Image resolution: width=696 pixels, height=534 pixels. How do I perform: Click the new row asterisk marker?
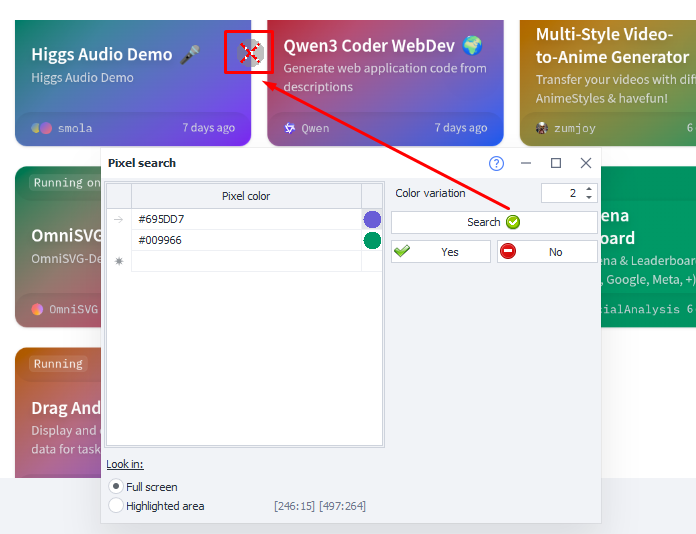pos(119,261)
